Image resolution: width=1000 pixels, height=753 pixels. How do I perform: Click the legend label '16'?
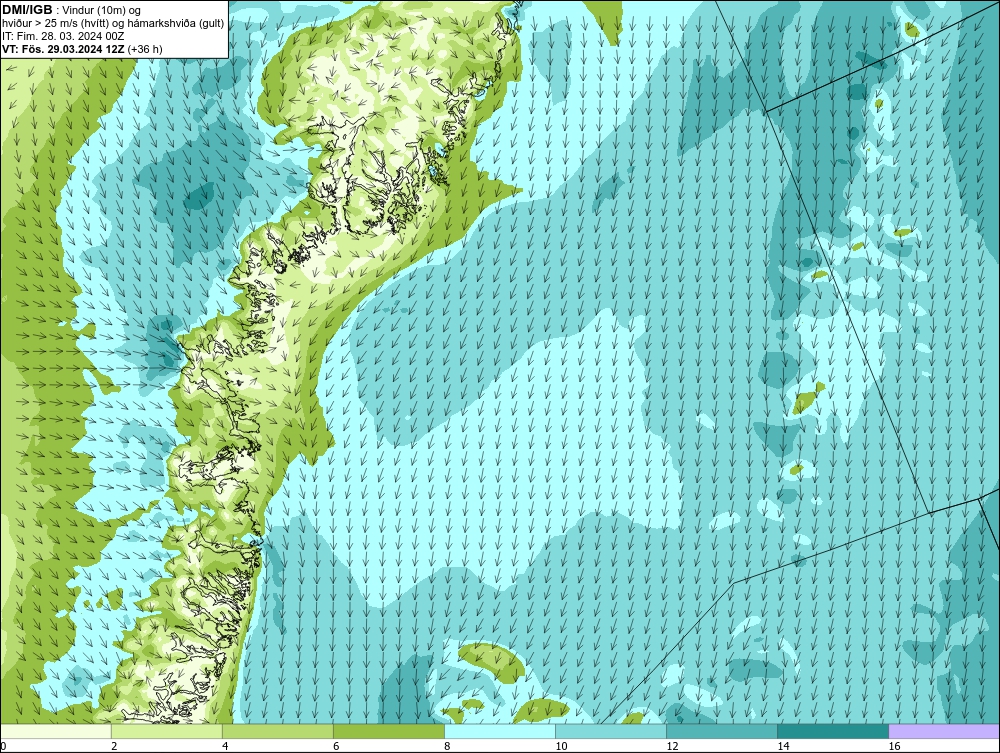[x=894, y=746]
